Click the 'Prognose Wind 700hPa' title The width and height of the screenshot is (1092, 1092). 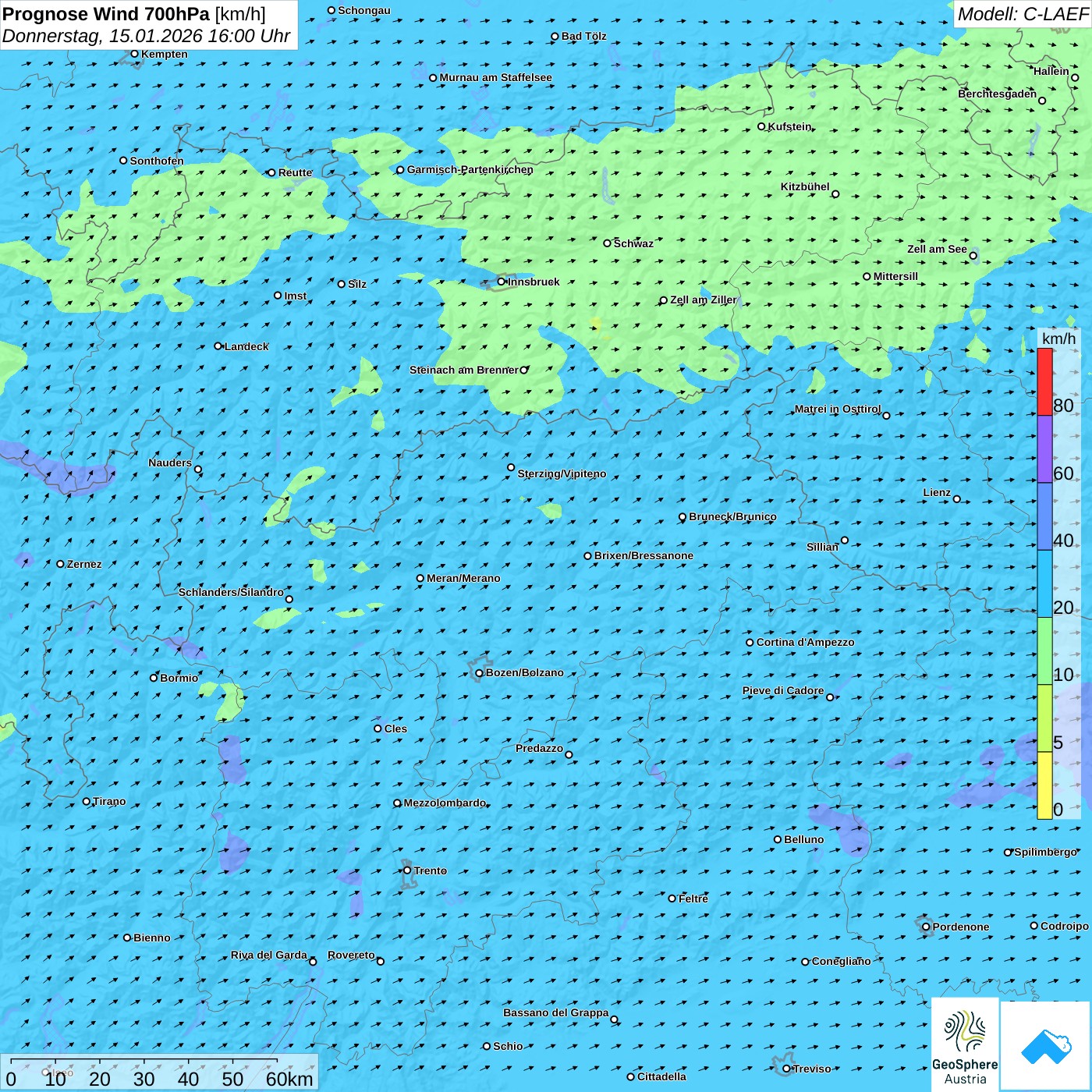pos(107,14)
